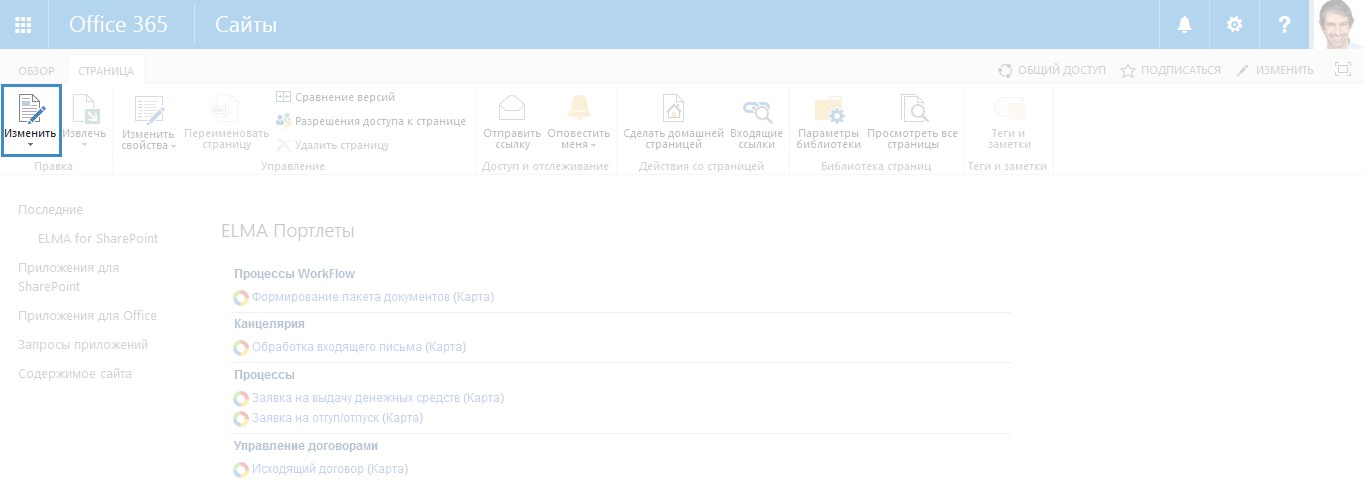Screen dimensions: 1364x500
Task: Open the user profile photo menu
Action: click(x=1338, y=24)
